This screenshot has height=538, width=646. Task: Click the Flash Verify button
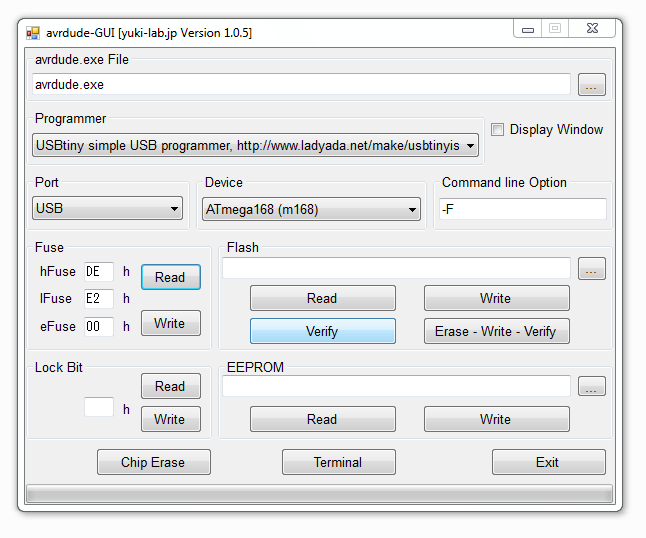(x=323, y=331)
